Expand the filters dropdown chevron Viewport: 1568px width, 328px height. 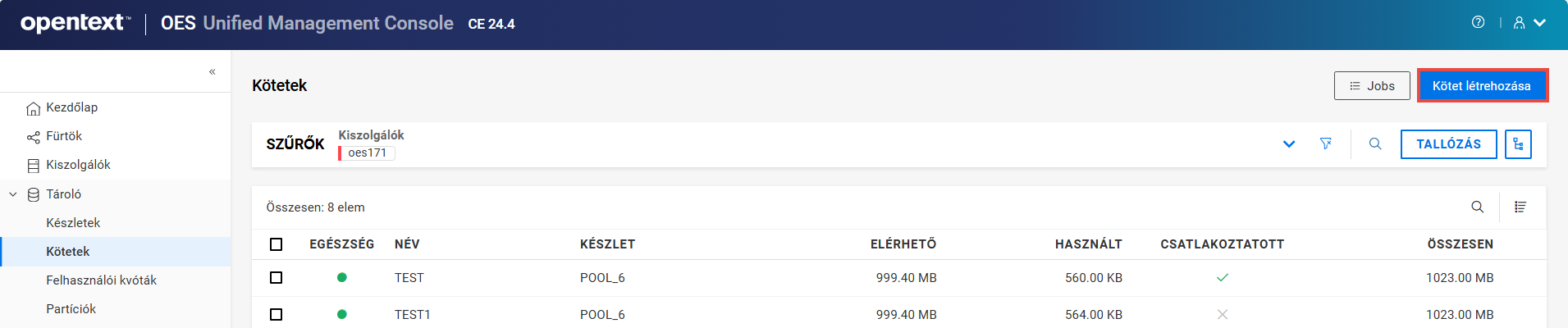(1289, 144)
